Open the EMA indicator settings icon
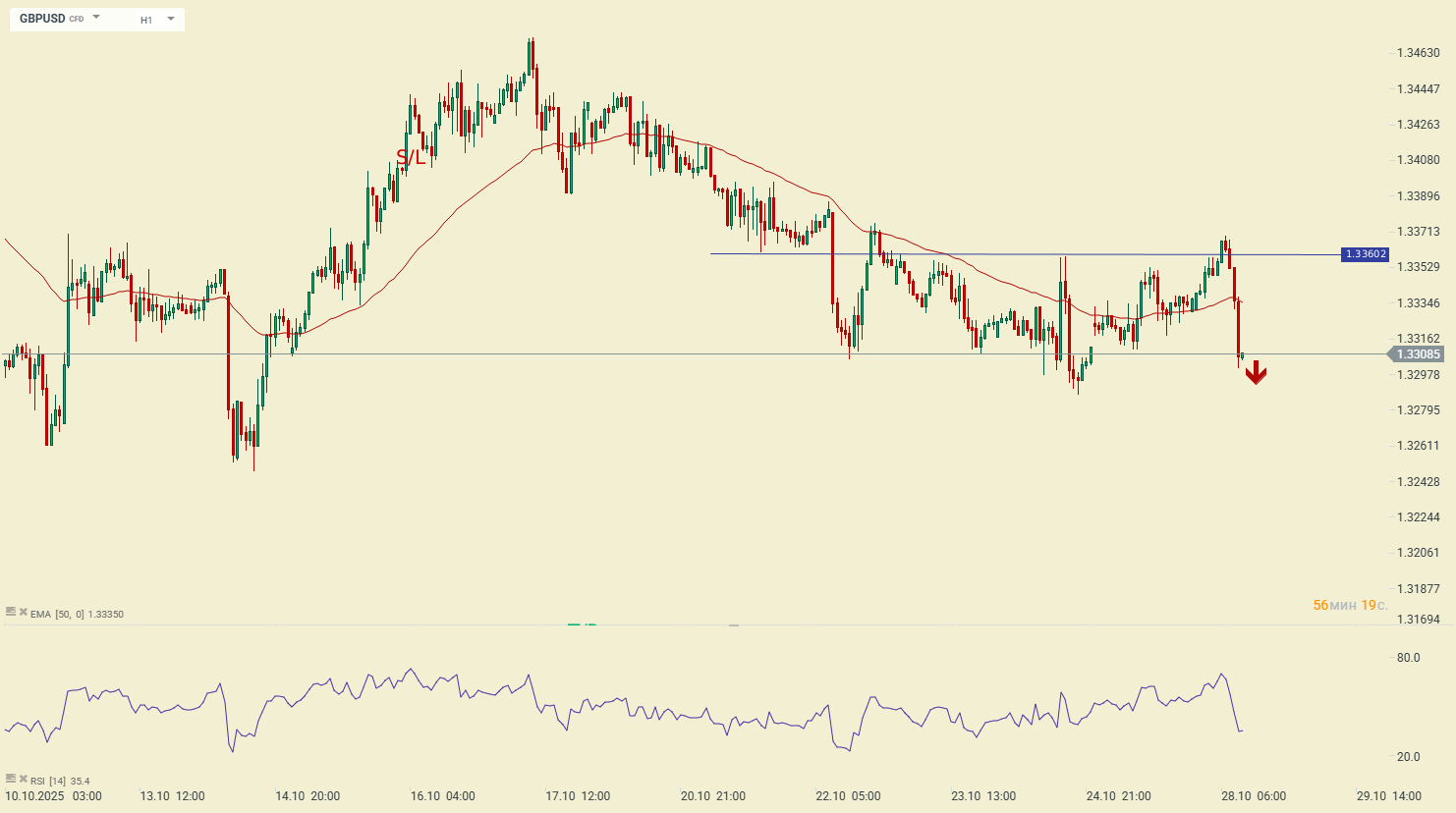The width and height of the screenshot is (1456, 813). pos(11,612)
